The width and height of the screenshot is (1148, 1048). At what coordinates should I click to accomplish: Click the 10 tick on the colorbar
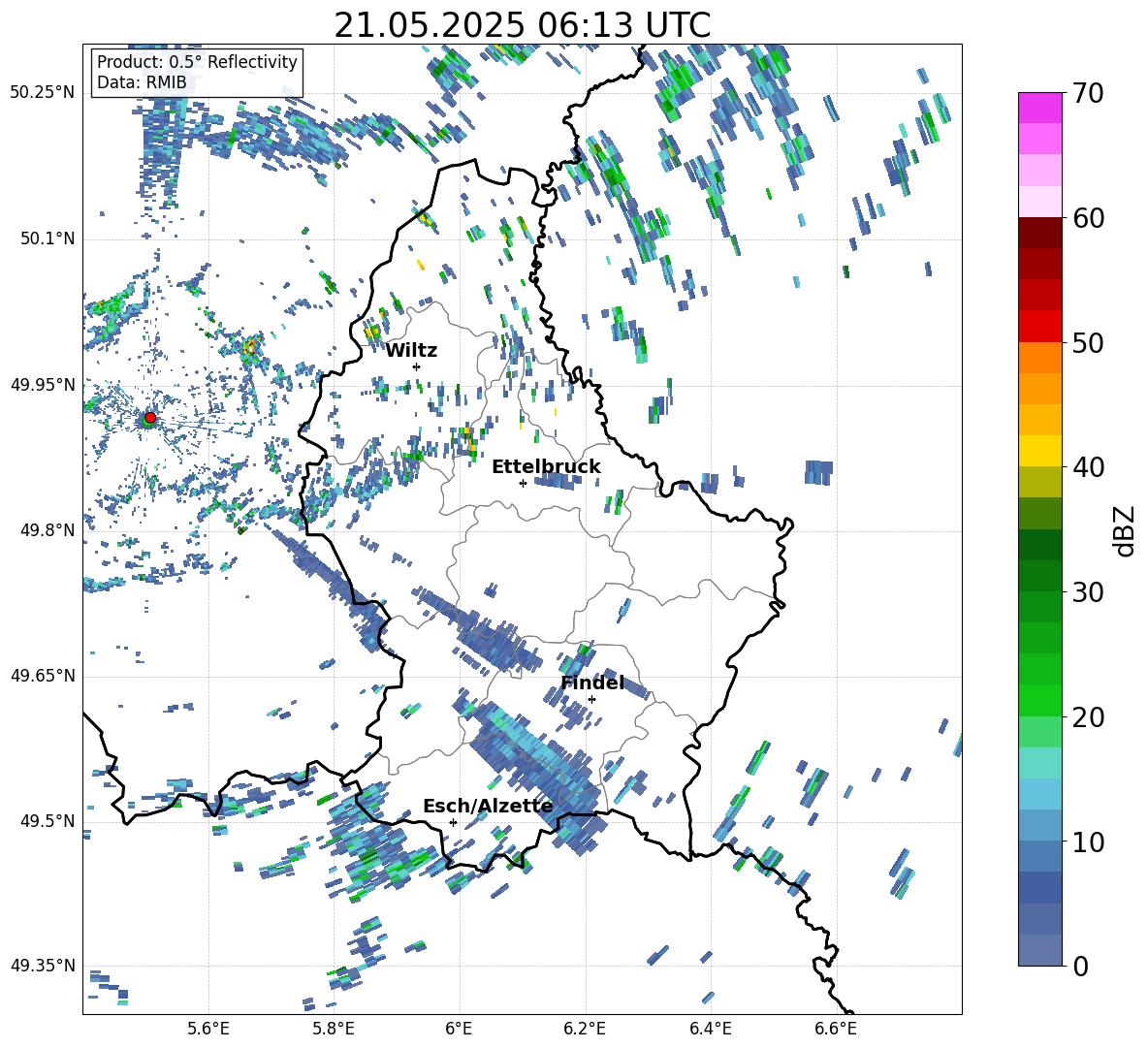1088,842
